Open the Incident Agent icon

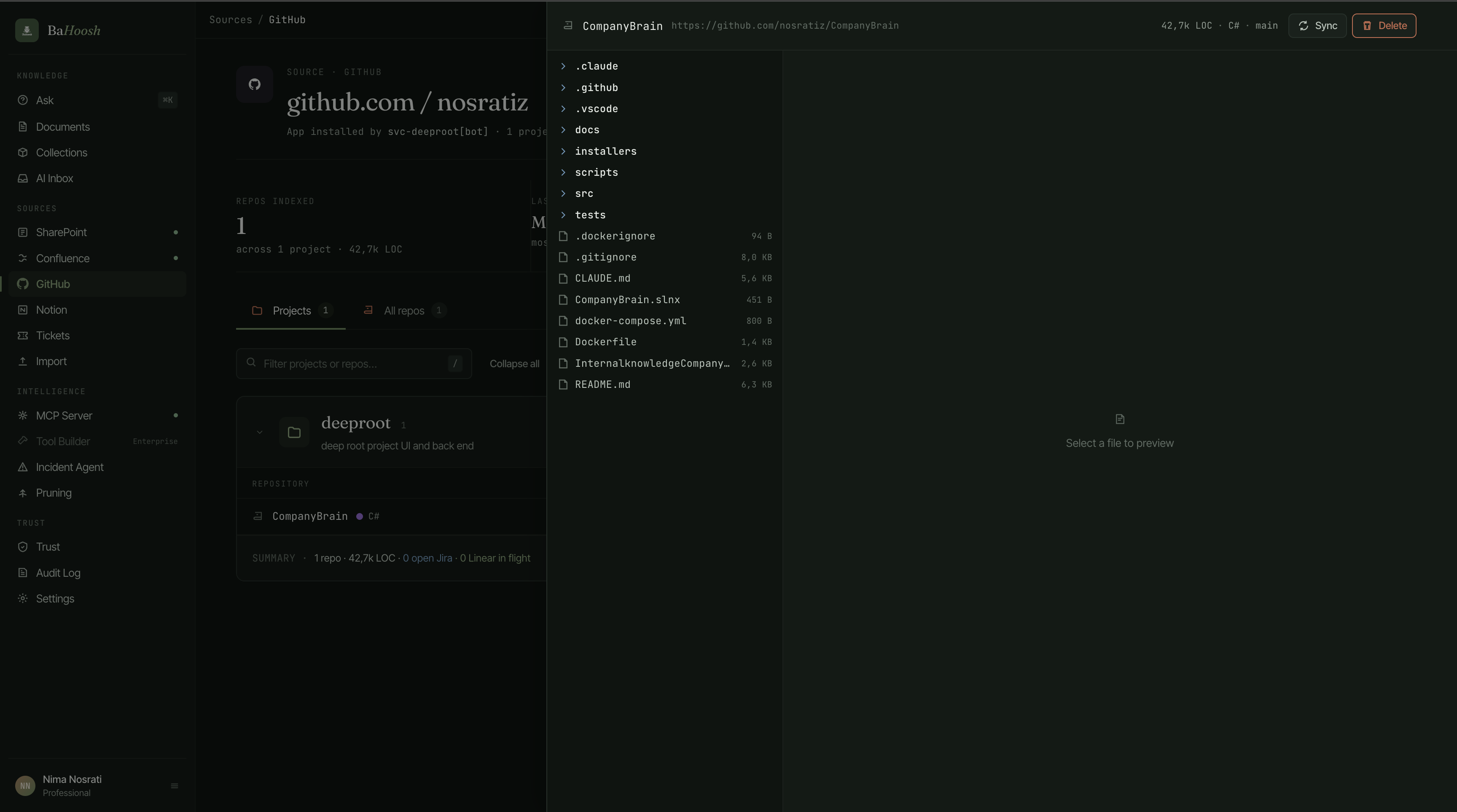[x=23, y=467]
